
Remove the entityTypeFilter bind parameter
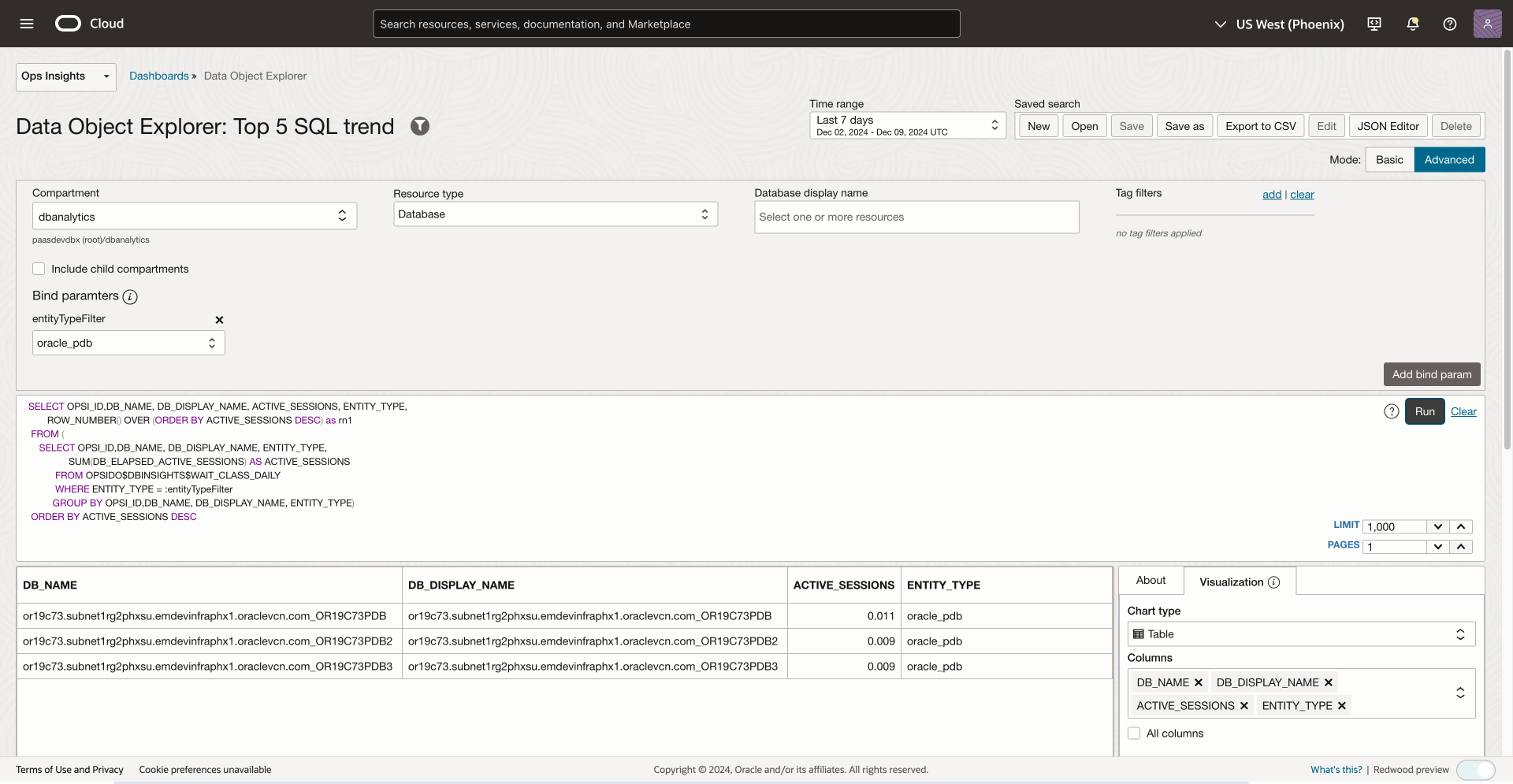pyautogui.click(x=220, y=320)
